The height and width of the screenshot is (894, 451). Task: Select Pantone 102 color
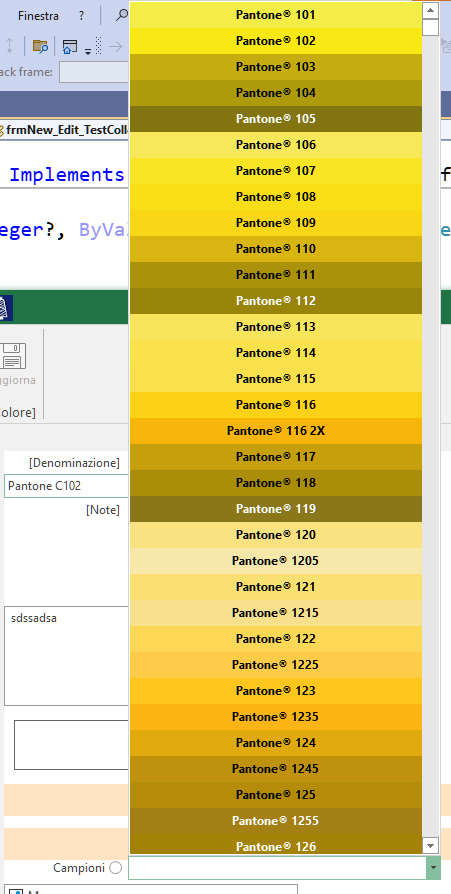276,41
